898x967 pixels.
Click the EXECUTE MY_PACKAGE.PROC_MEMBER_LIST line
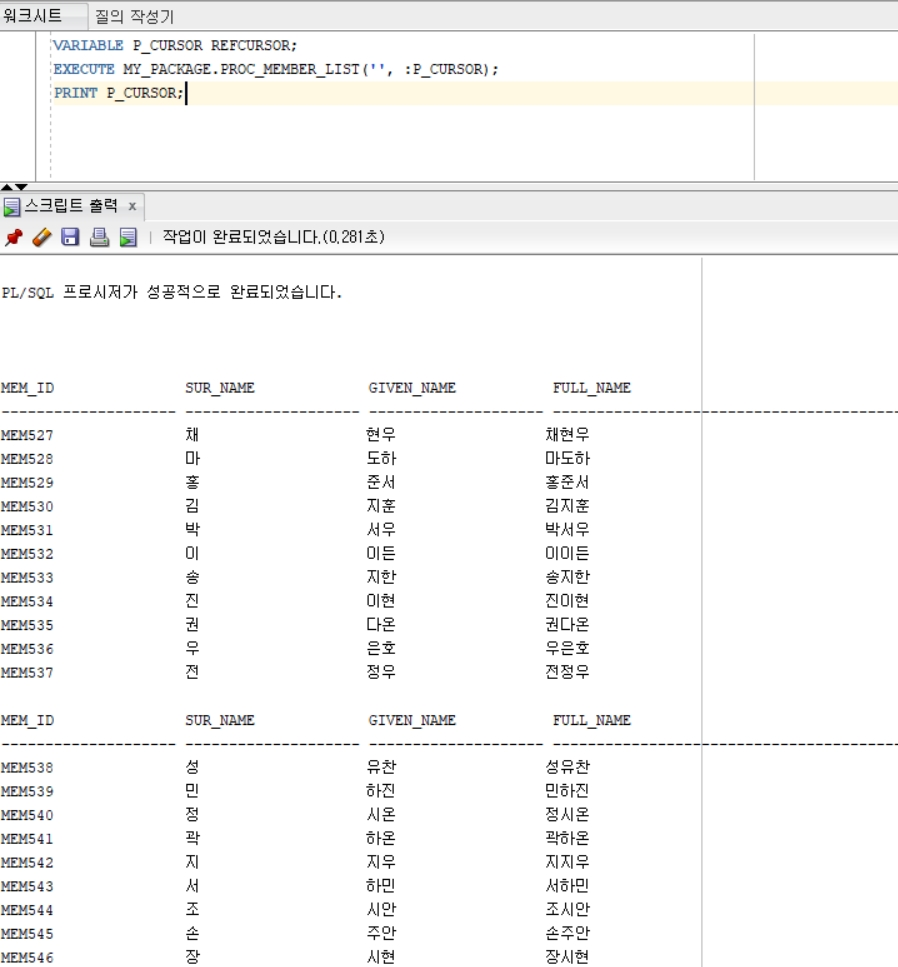tap(276, 69)
